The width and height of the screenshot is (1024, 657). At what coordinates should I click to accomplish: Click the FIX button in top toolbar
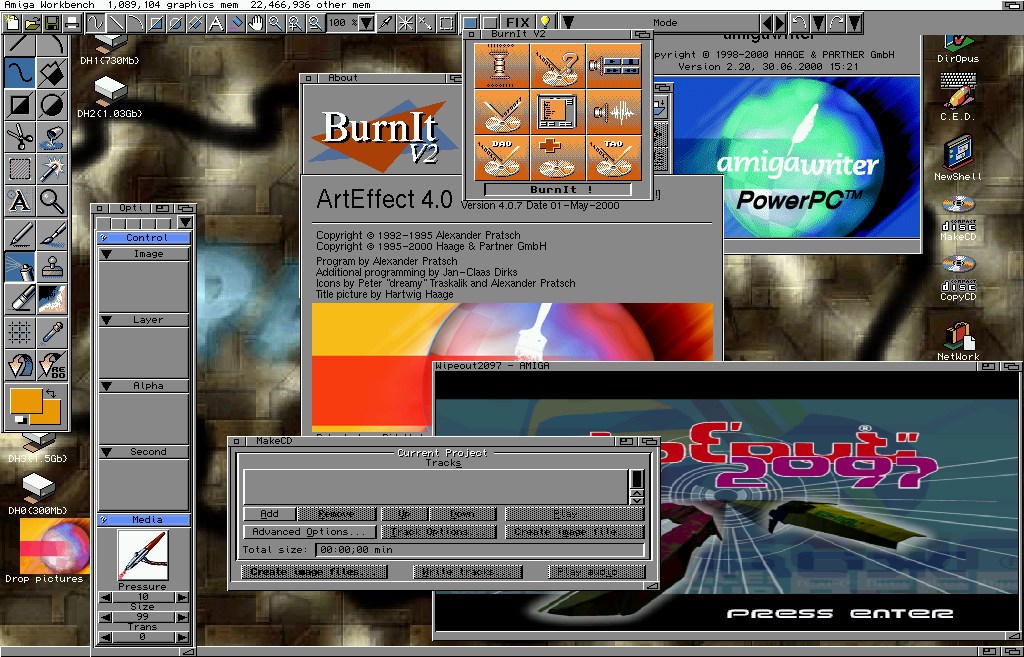(518, 23)
